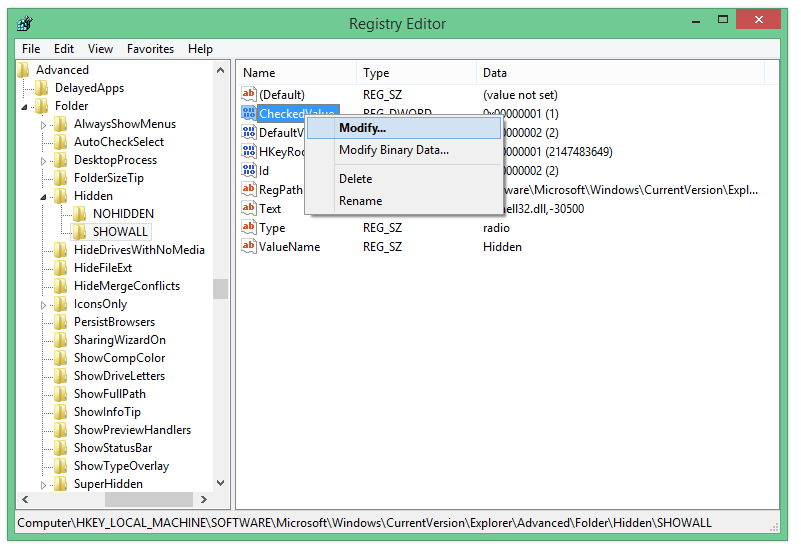
Task: Click the ShowFullPath folder icon
Action: (61, 394)
